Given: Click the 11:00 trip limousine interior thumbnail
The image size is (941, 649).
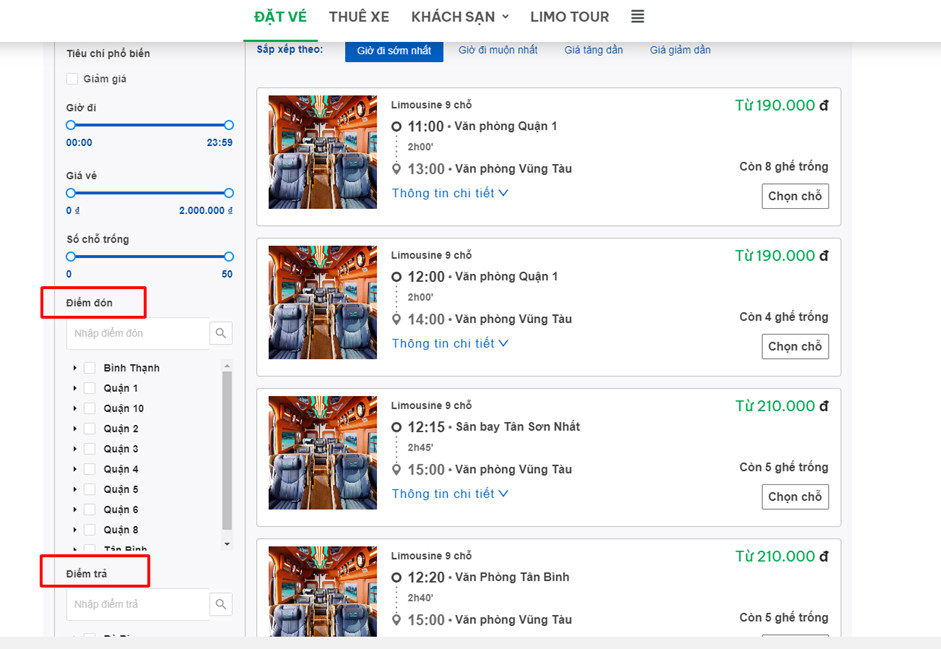Looking at the screenshot, I should click(322, 152).
